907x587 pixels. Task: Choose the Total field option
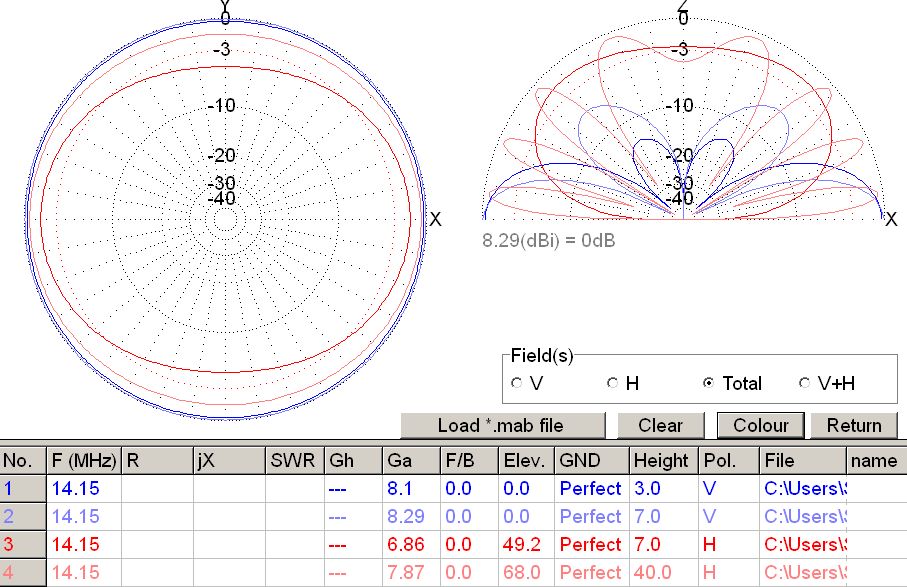708,383
